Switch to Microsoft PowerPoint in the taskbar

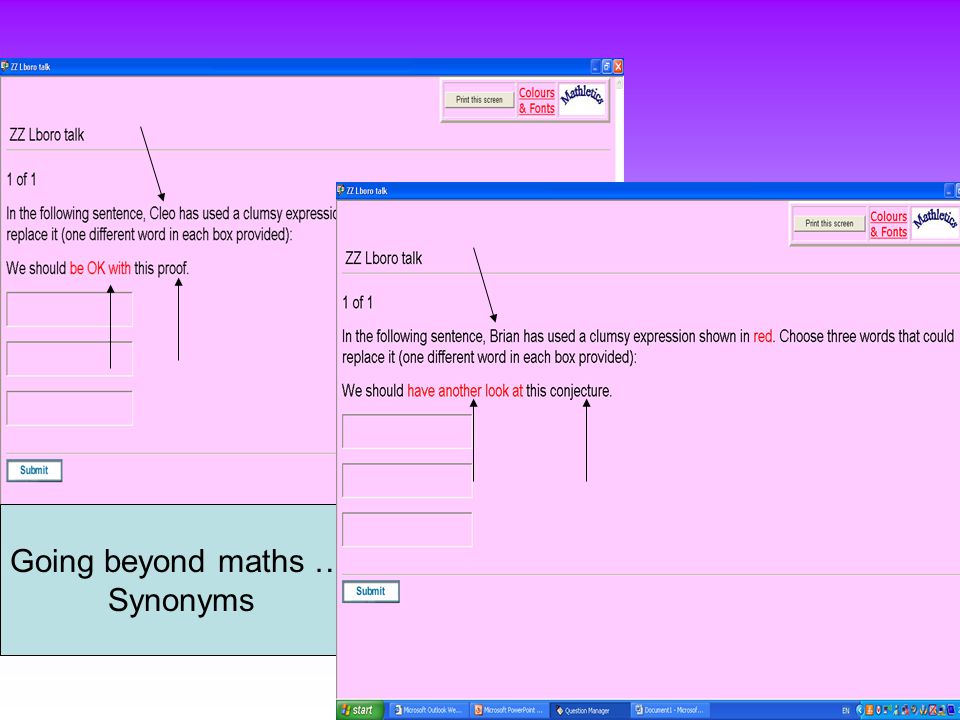(508, 710)
